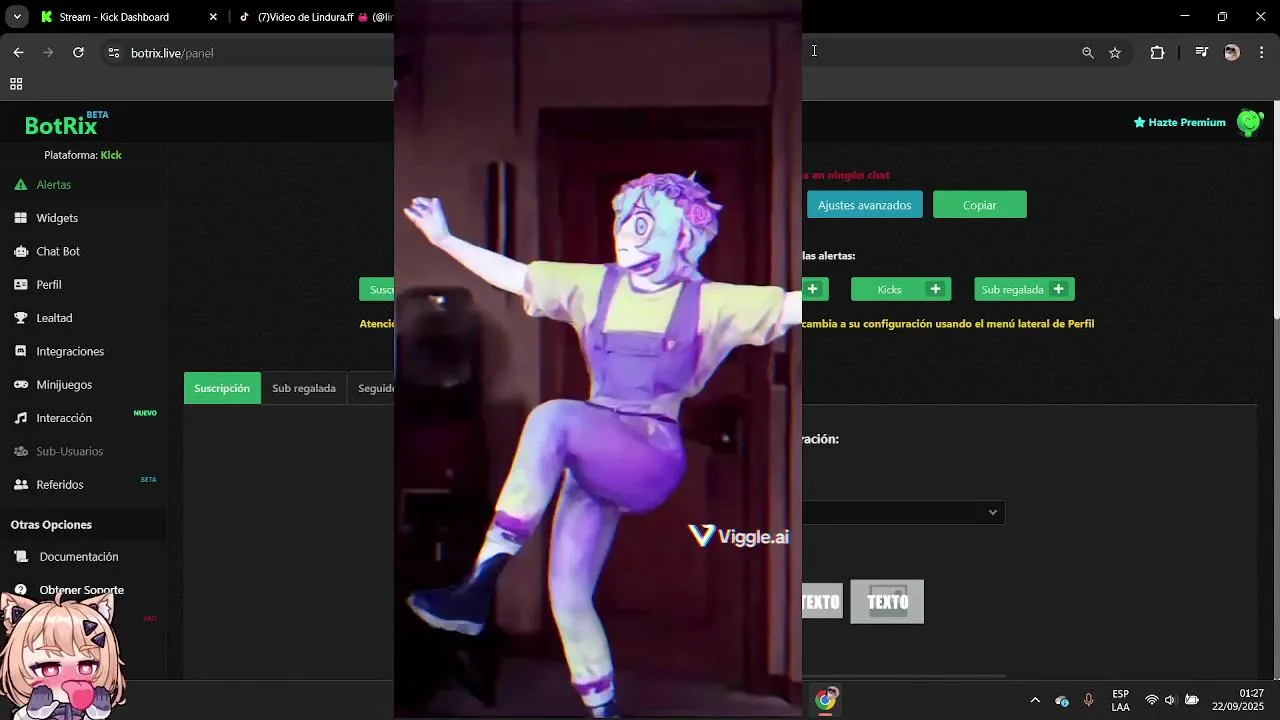Select the Sub regalada tab
1280x720 pixels.
(x=304, y=388)
